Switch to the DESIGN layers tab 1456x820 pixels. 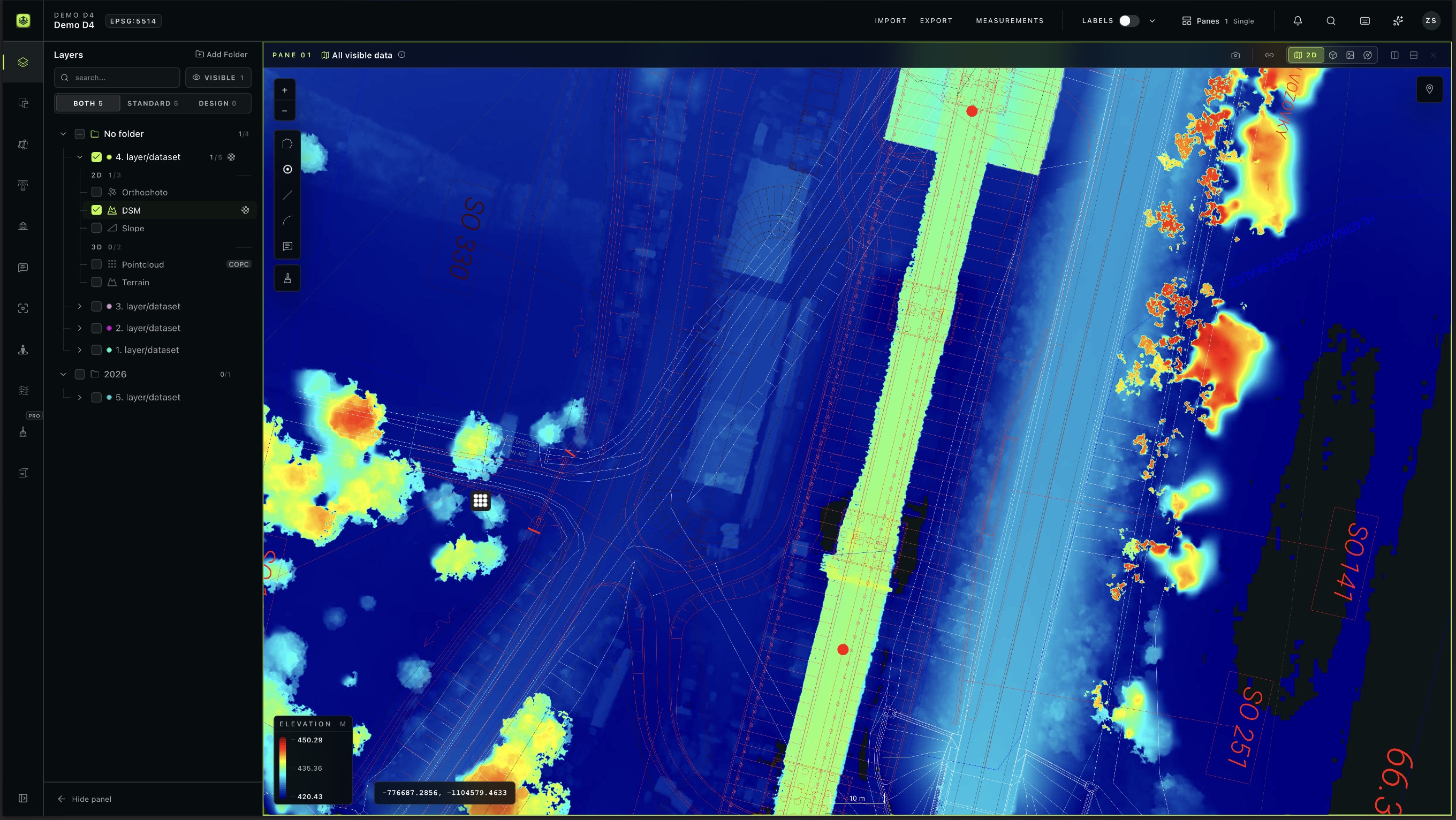coord(218,103)
